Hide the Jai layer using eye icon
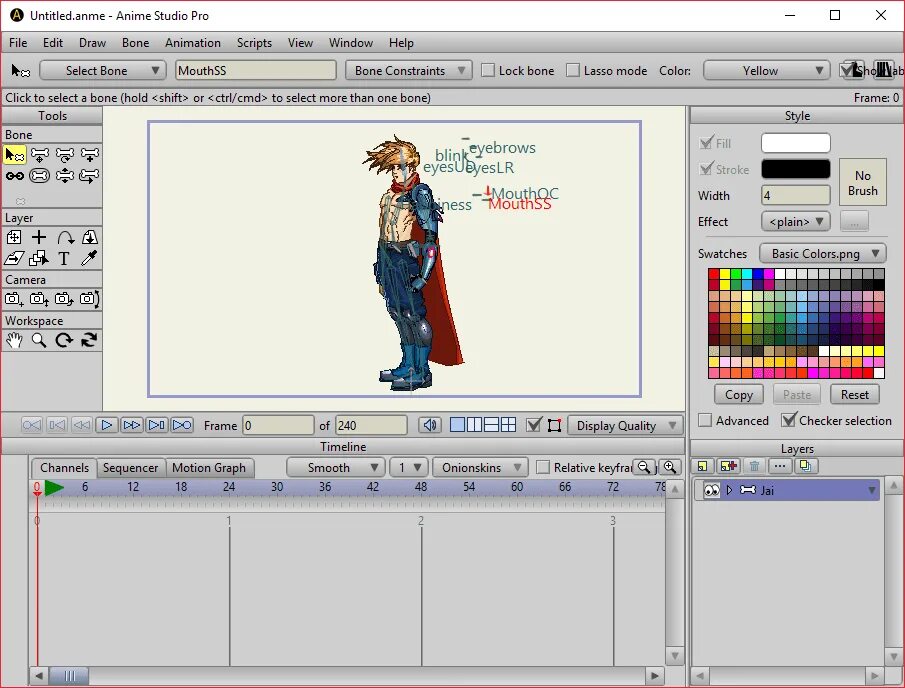Viewport: 905px width, 688px height. point(711,490)
